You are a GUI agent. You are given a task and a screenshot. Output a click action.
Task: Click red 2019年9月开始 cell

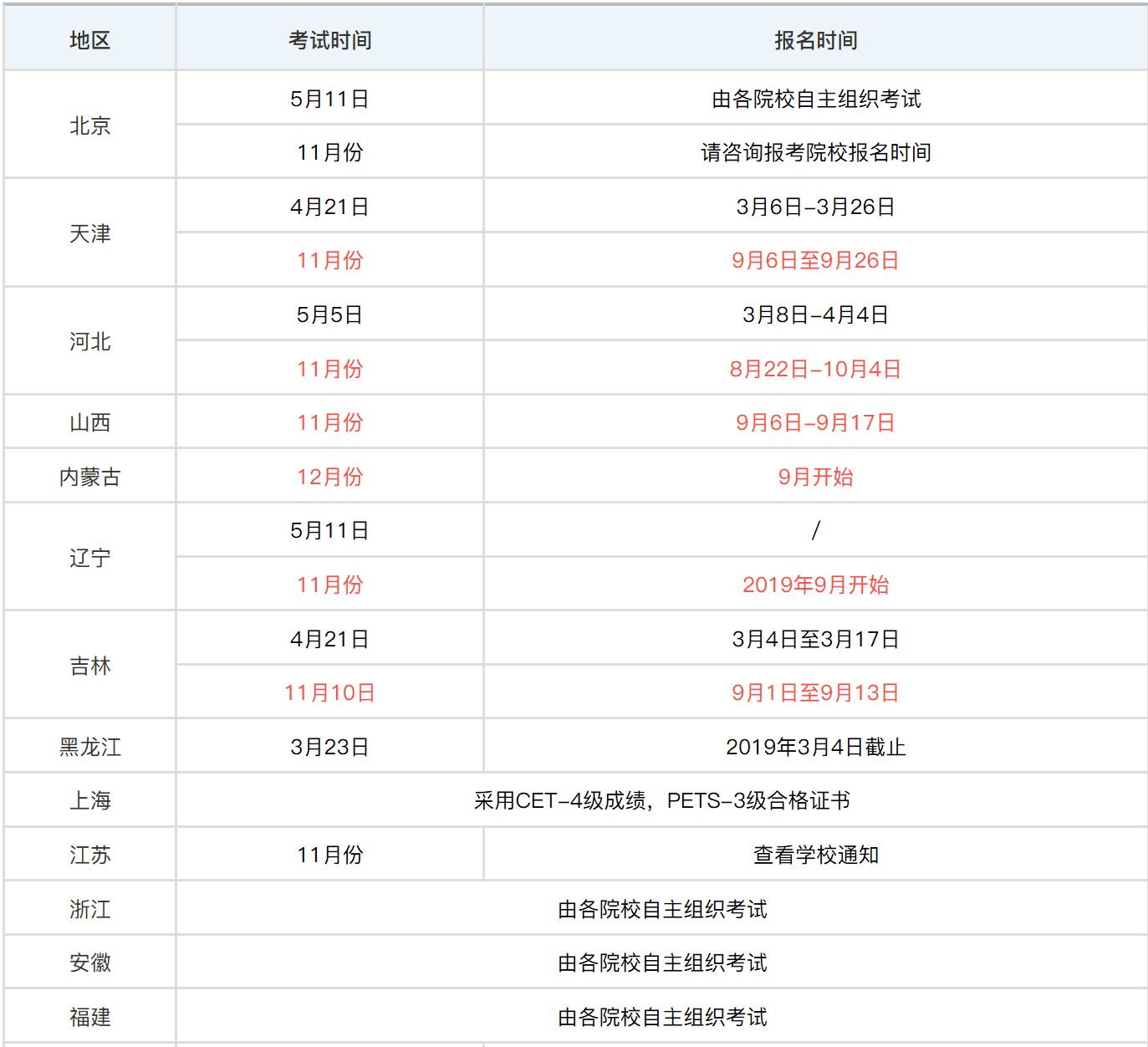click(x=815, y=585)
